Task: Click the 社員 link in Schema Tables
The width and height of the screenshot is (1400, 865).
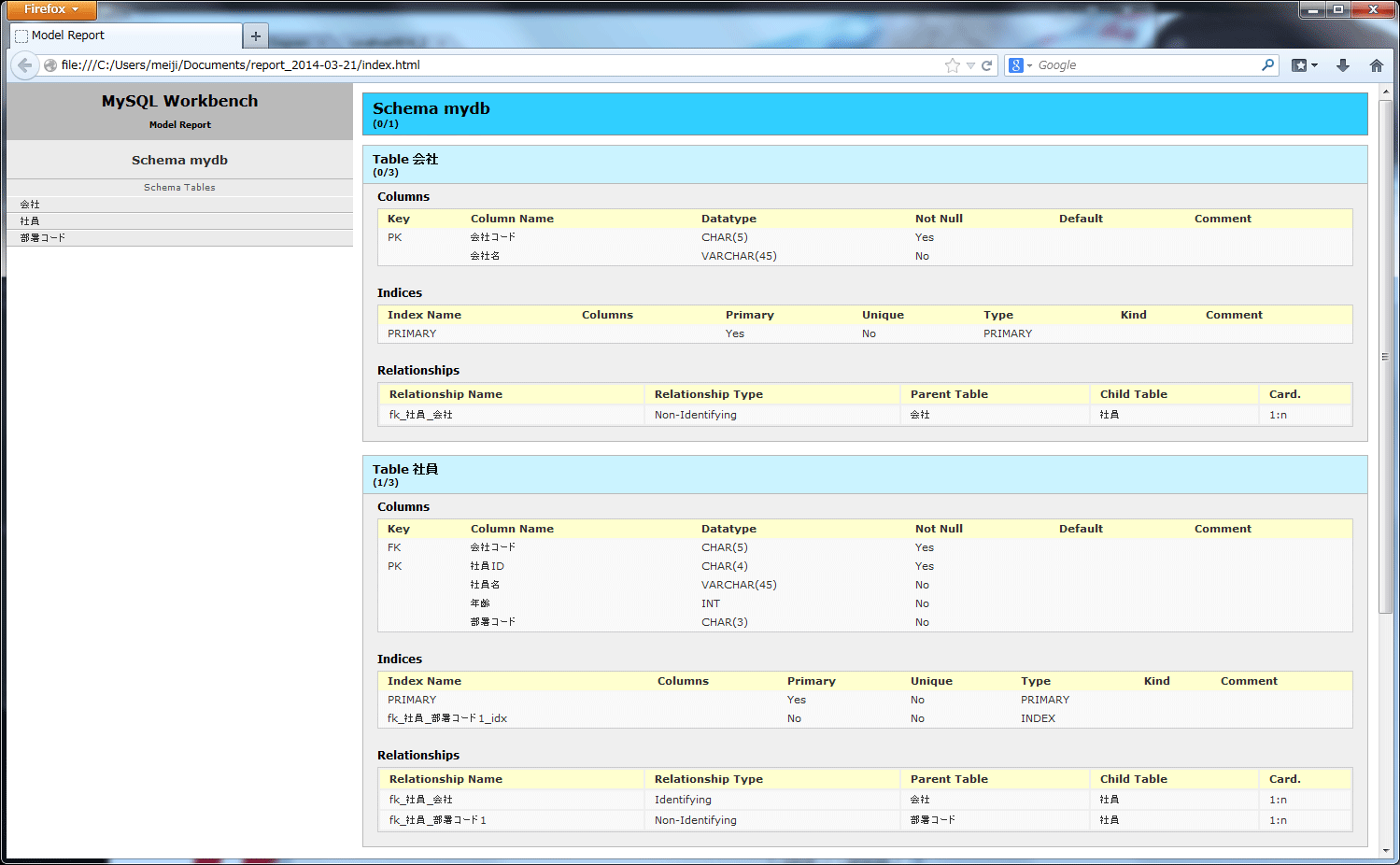Action: [x=30, y=221]
